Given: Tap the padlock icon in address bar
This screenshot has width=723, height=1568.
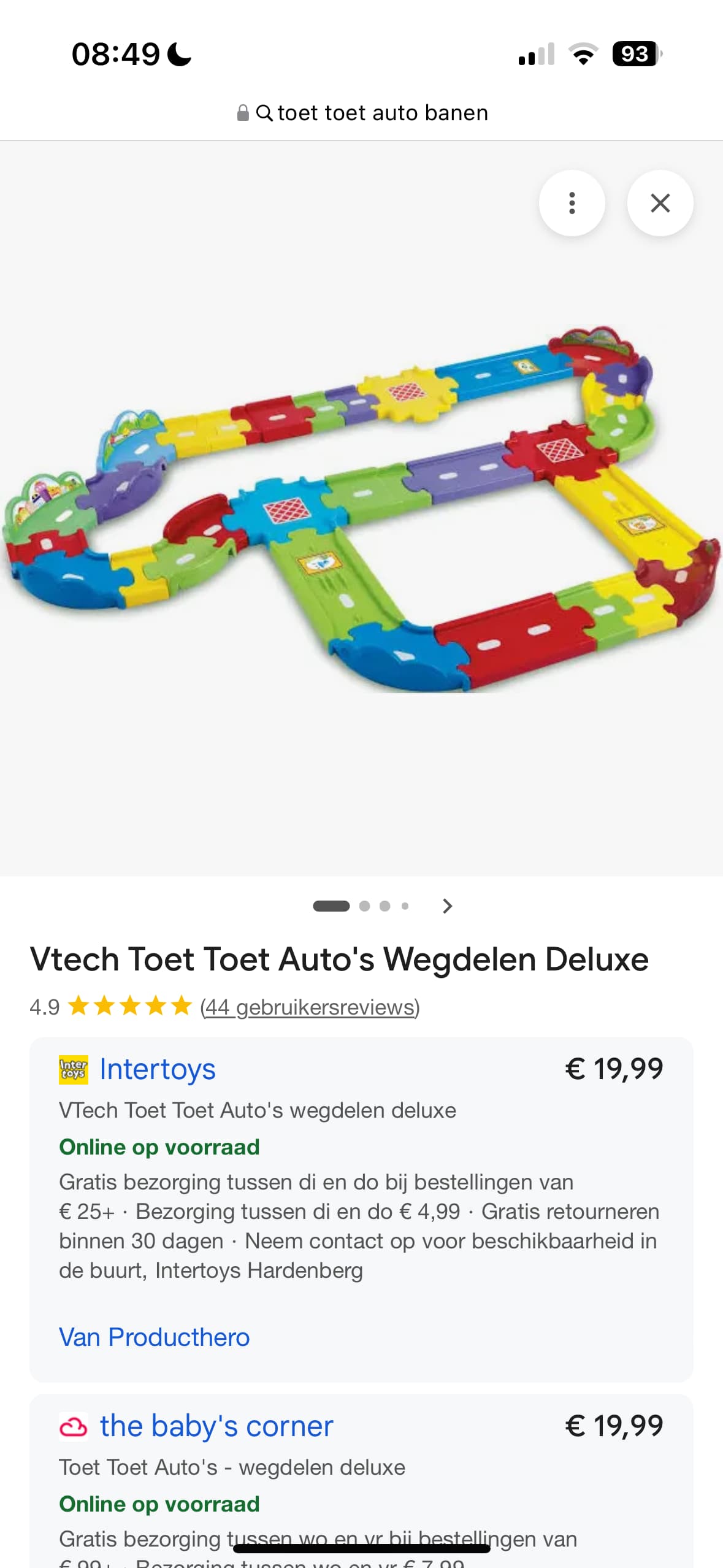Looking at the screenshot, I should click(x=243, y=113).
